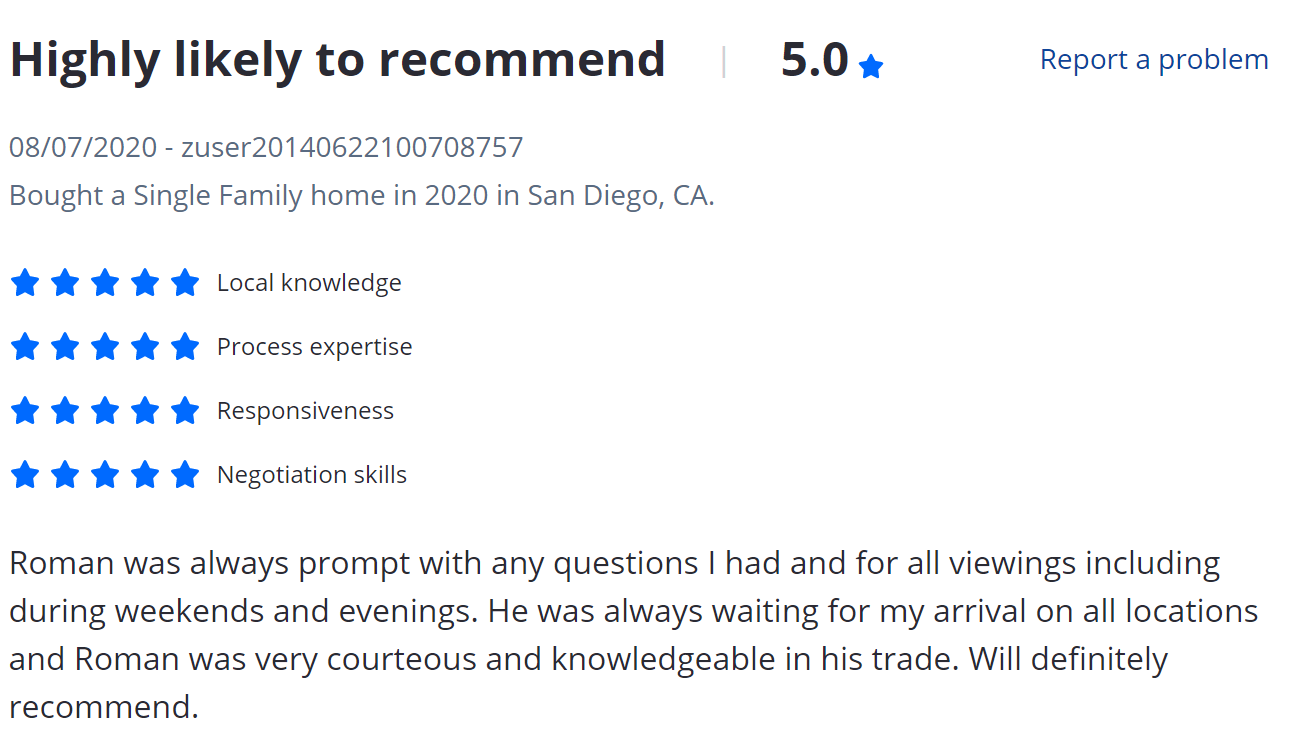Click the reviewer username zuser20140622100708757
The image size is (1308, 756).
point(352,148)
